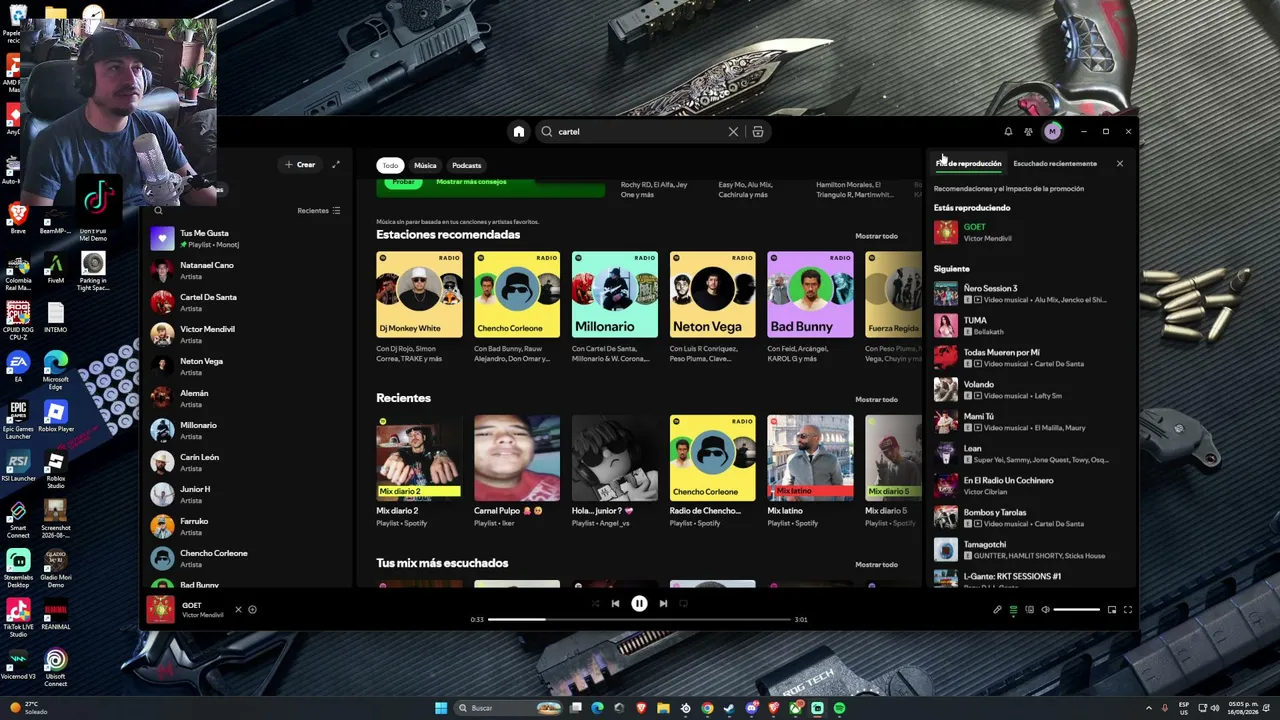Open Neton Vega radio station card
This screenshot has height=720, width=1280.
(713, 307)
